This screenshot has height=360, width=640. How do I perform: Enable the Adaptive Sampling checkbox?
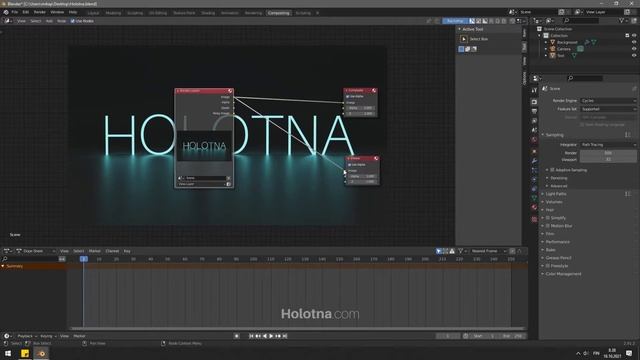pyautogui.click(x=552, y=170)
